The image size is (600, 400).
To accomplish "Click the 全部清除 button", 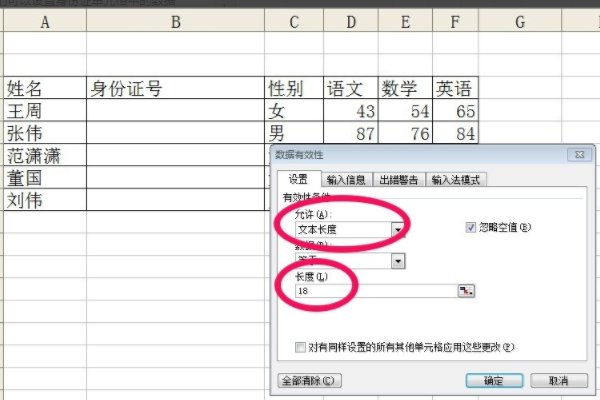I will pyautogui.click(x=309, y=381).
